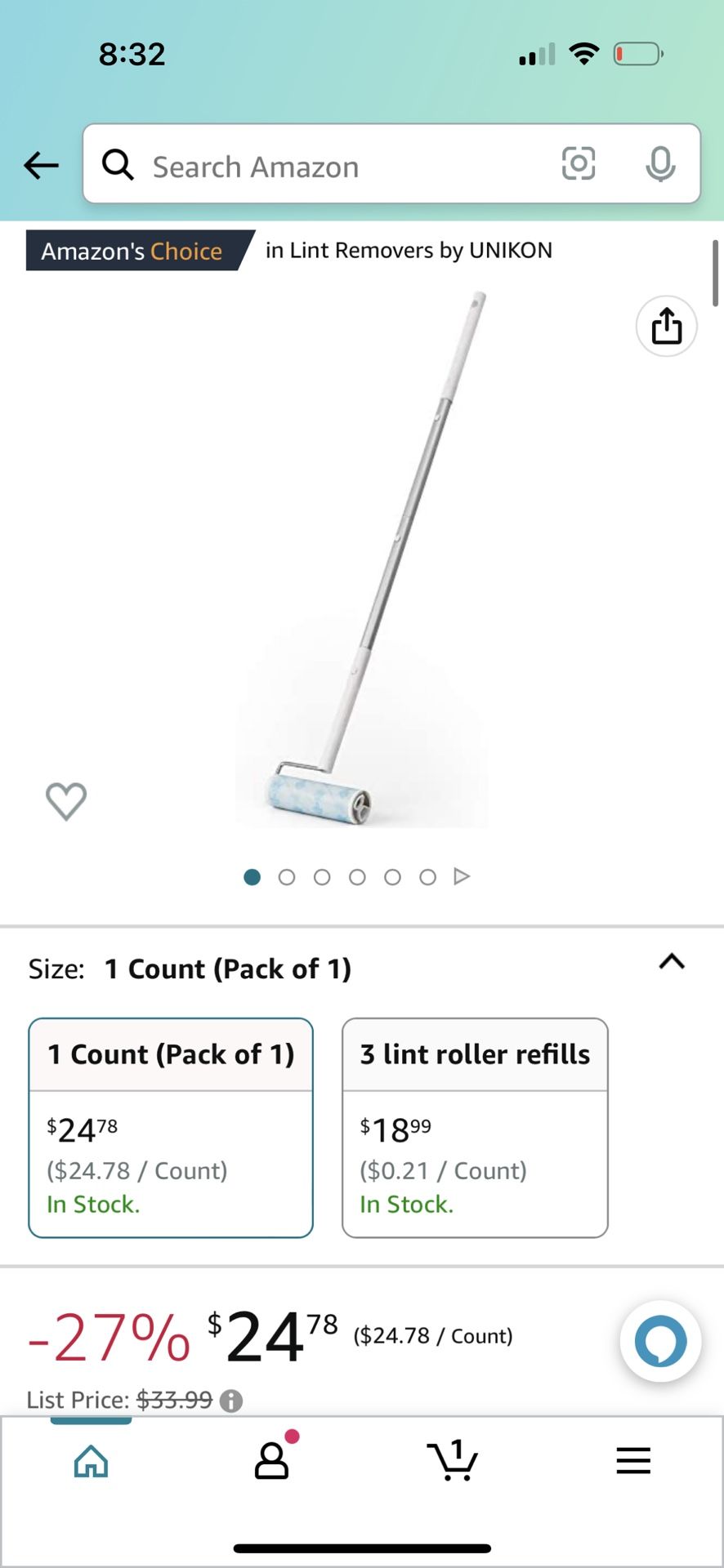The height and width of the screenshot is (1568, 724).
Task: Jump to second product image dot
Action: click(287, 877)
